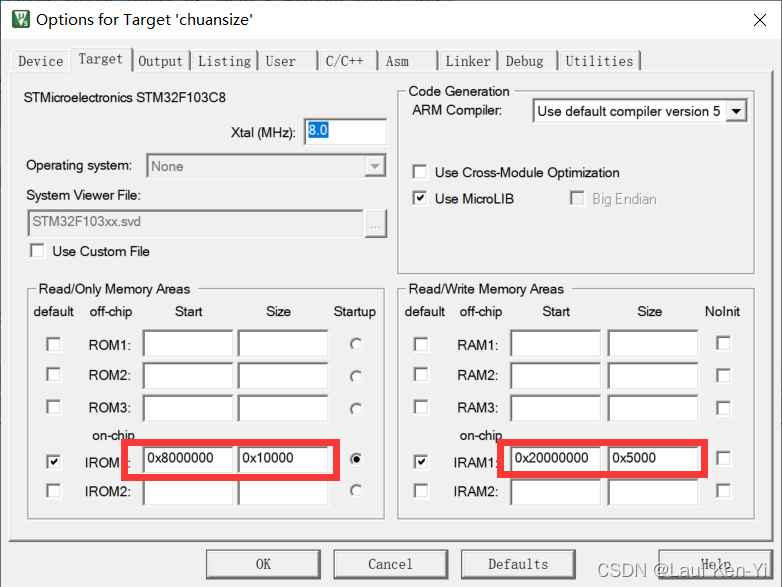Click the IROM1 Size field 0x10000
The width and height of the screenshot is (782, 587).
[x=283, y=459]
